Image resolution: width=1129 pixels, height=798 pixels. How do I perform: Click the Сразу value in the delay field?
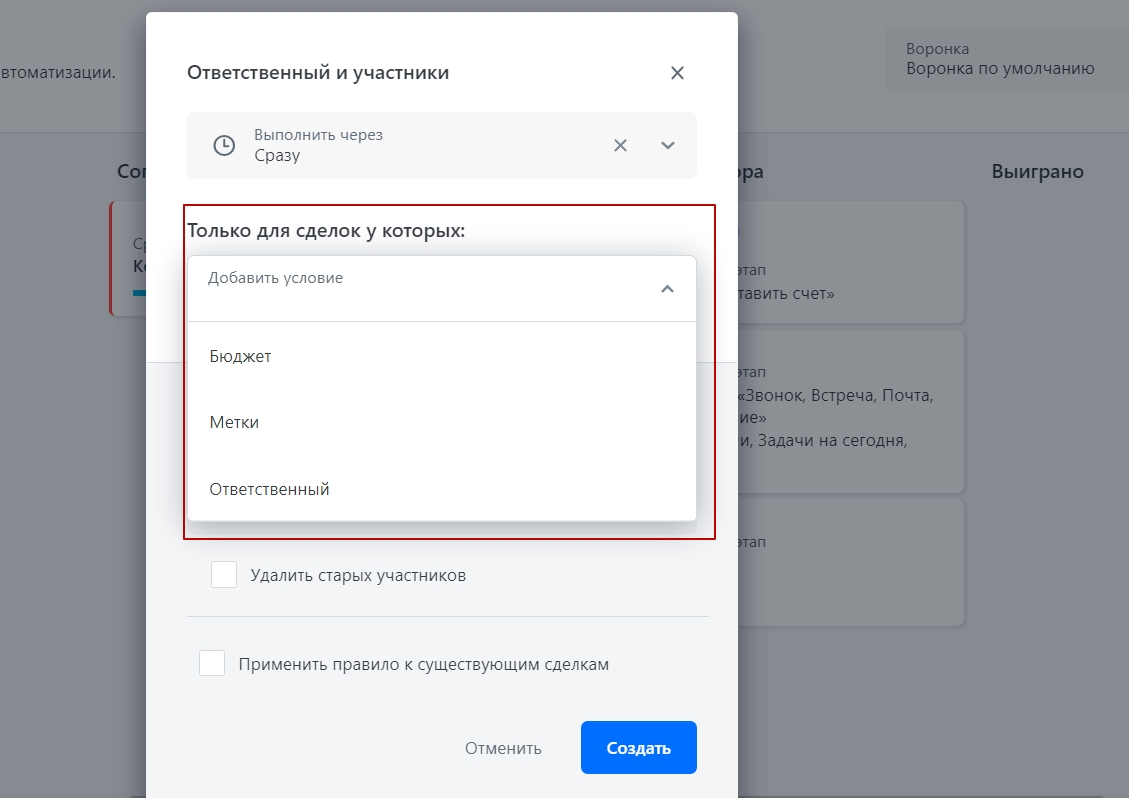pos(277,156)
